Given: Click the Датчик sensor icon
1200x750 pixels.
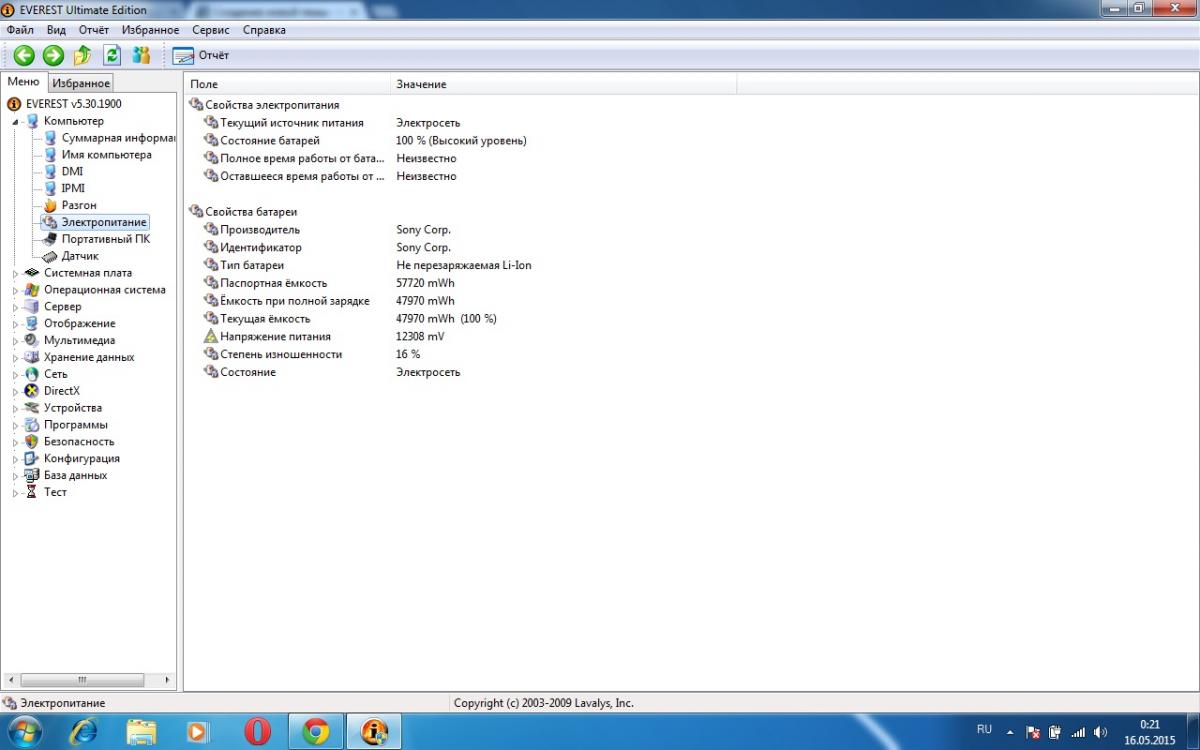Looking at the screenshot, I should pos(50,256).
